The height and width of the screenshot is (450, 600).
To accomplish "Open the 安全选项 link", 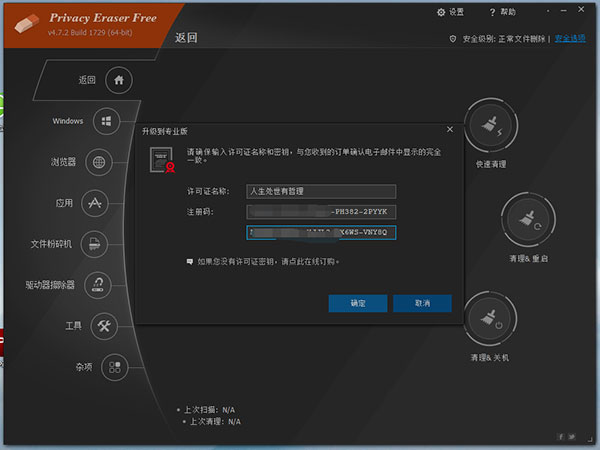I will click(x=570, y=38).
